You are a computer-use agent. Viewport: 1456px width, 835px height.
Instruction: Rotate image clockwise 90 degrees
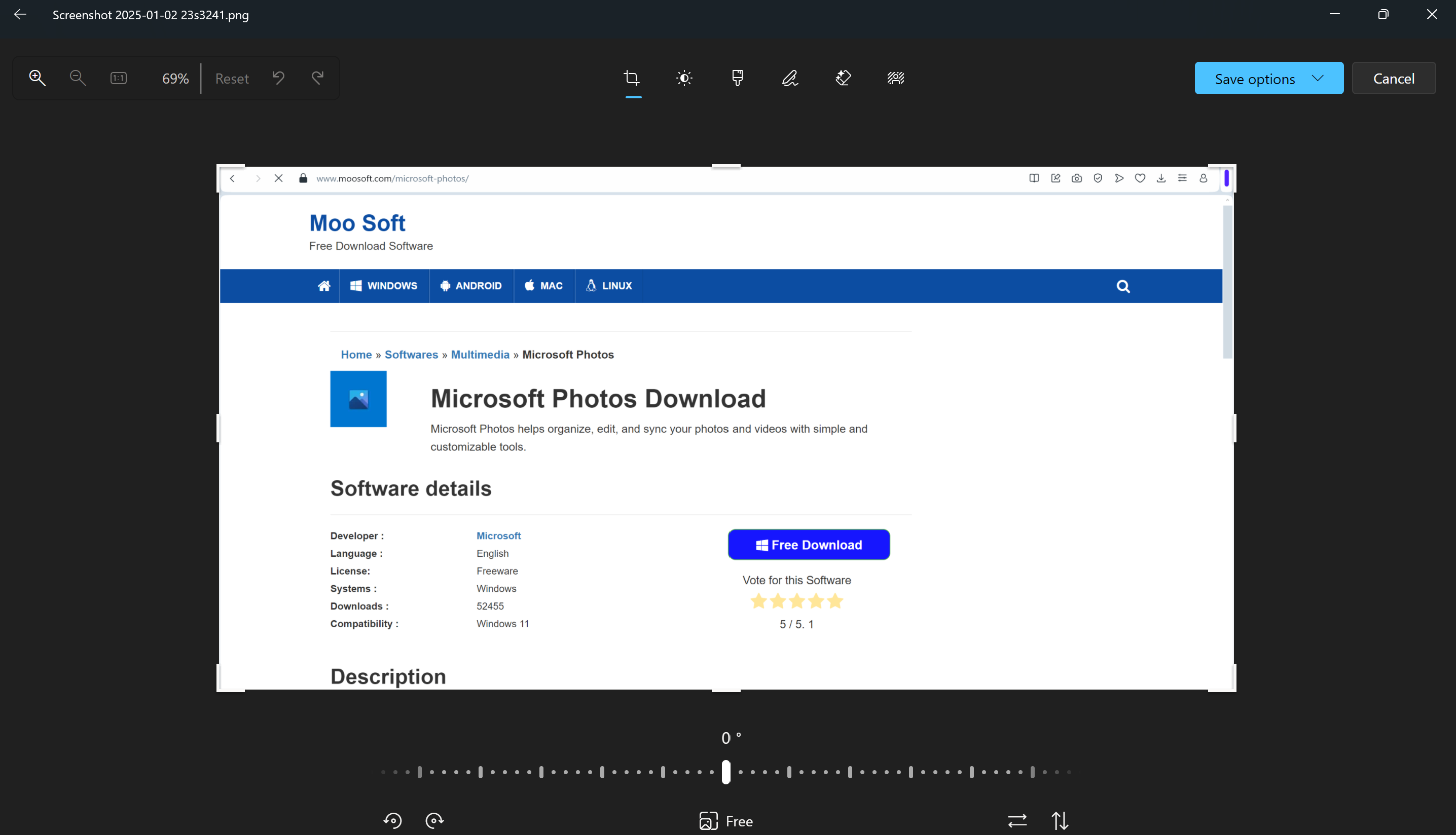[435, 821]
